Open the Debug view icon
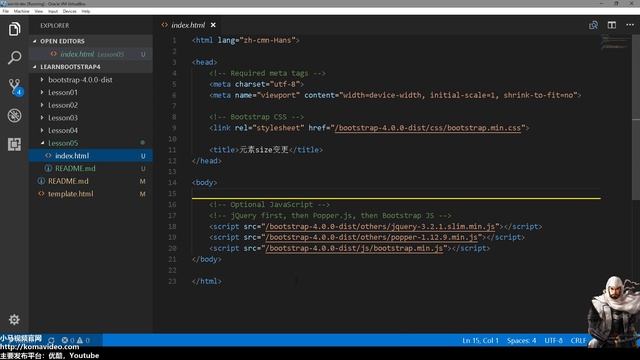The image size is (640, 360). [14, 116]
